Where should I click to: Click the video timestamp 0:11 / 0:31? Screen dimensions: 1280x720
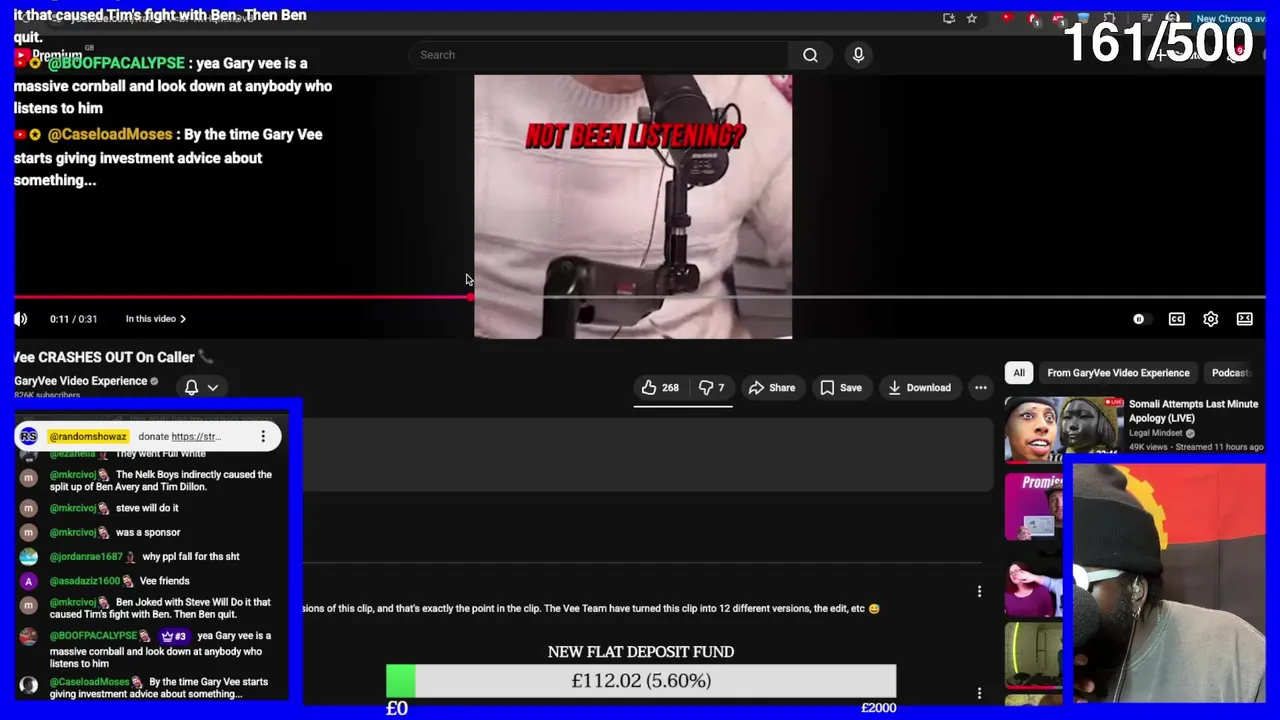coord(73,319)
